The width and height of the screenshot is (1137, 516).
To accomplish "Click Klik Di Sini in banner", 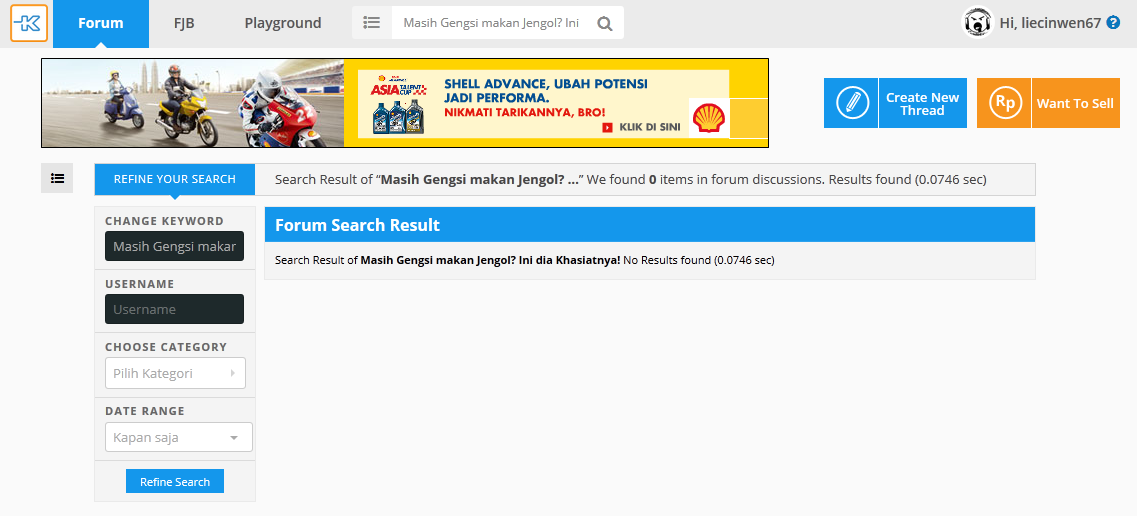I will click(641, 127).
